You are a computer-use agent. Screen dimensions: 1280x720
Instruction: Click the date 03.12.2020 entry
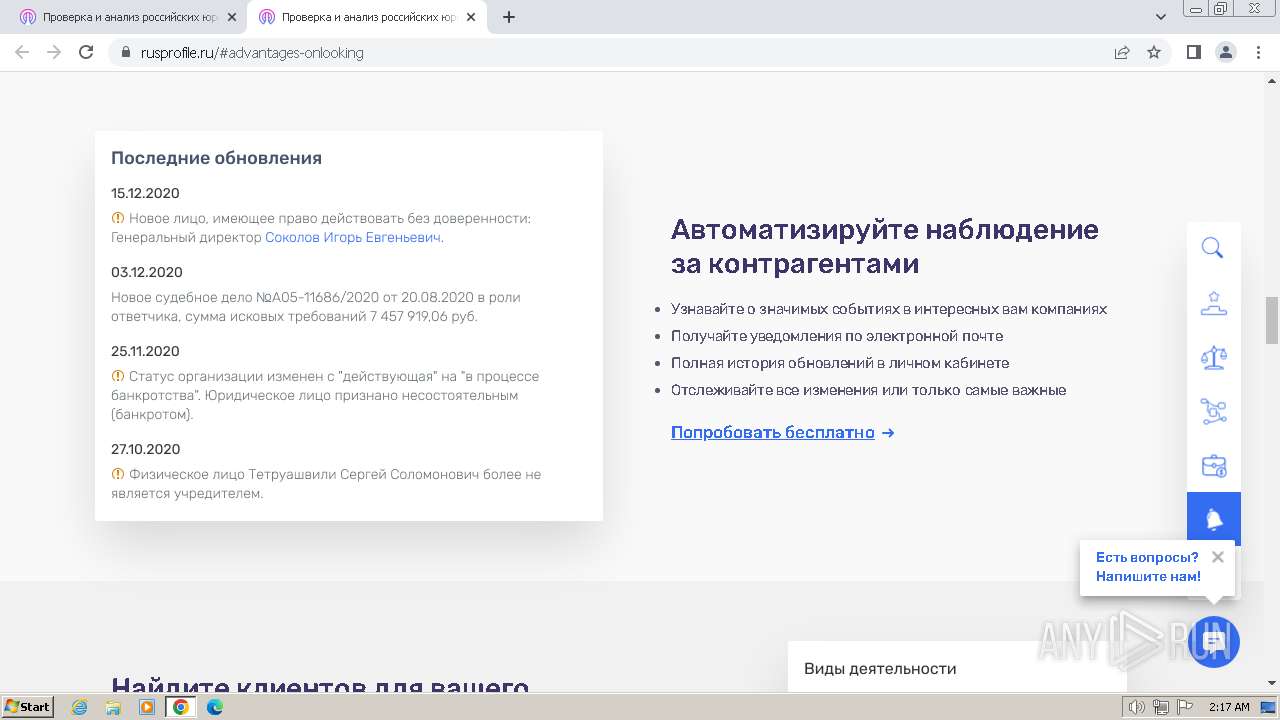146,272
